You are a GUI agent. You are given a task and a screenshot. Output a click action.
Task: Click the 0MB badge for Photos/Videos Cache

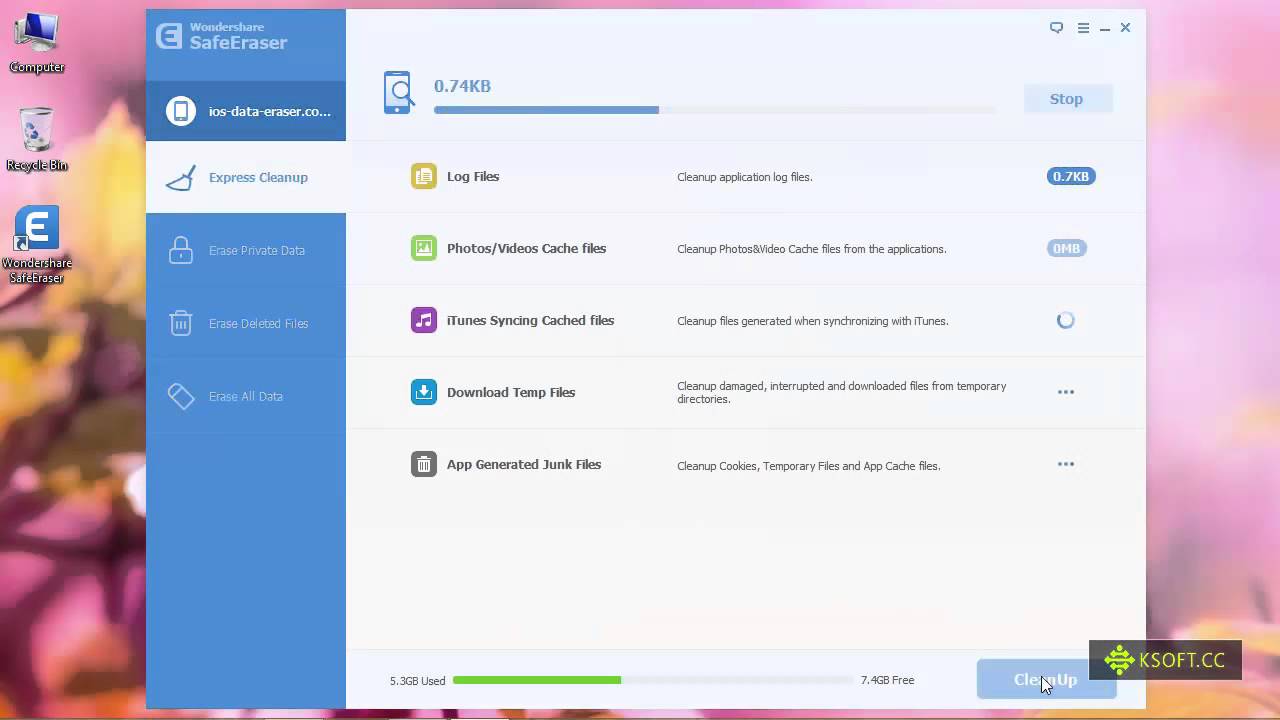[1066, 248]
